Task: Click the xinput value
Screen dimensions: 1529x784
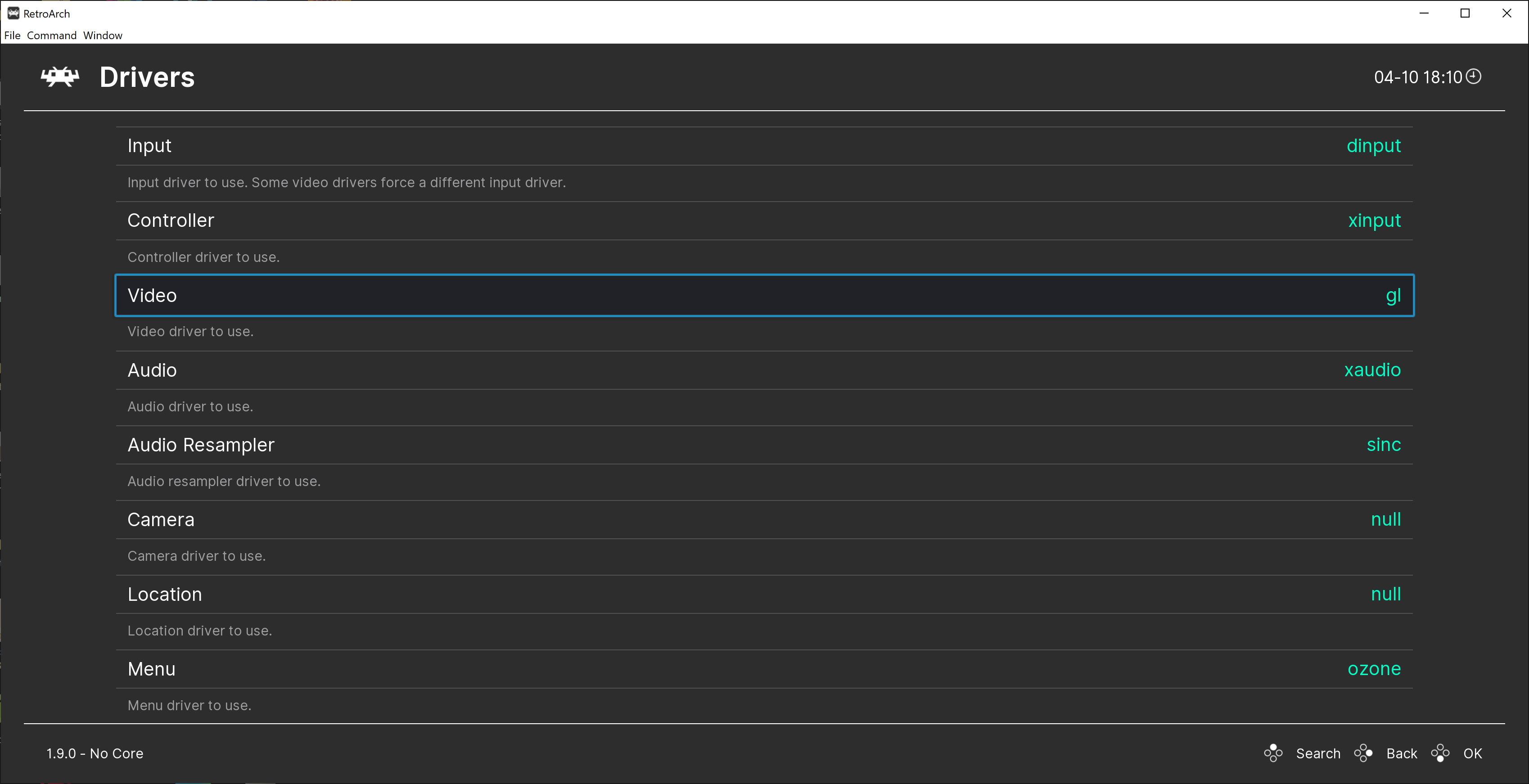Action: coord(1374,221)
